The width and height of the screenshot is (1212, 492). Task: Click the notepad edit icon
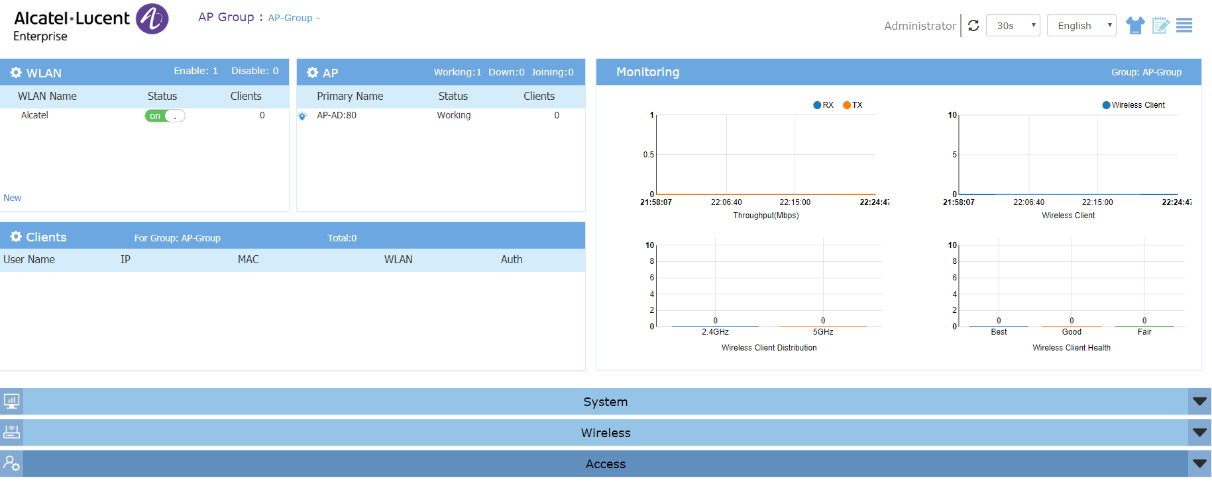coord(1160,26)
